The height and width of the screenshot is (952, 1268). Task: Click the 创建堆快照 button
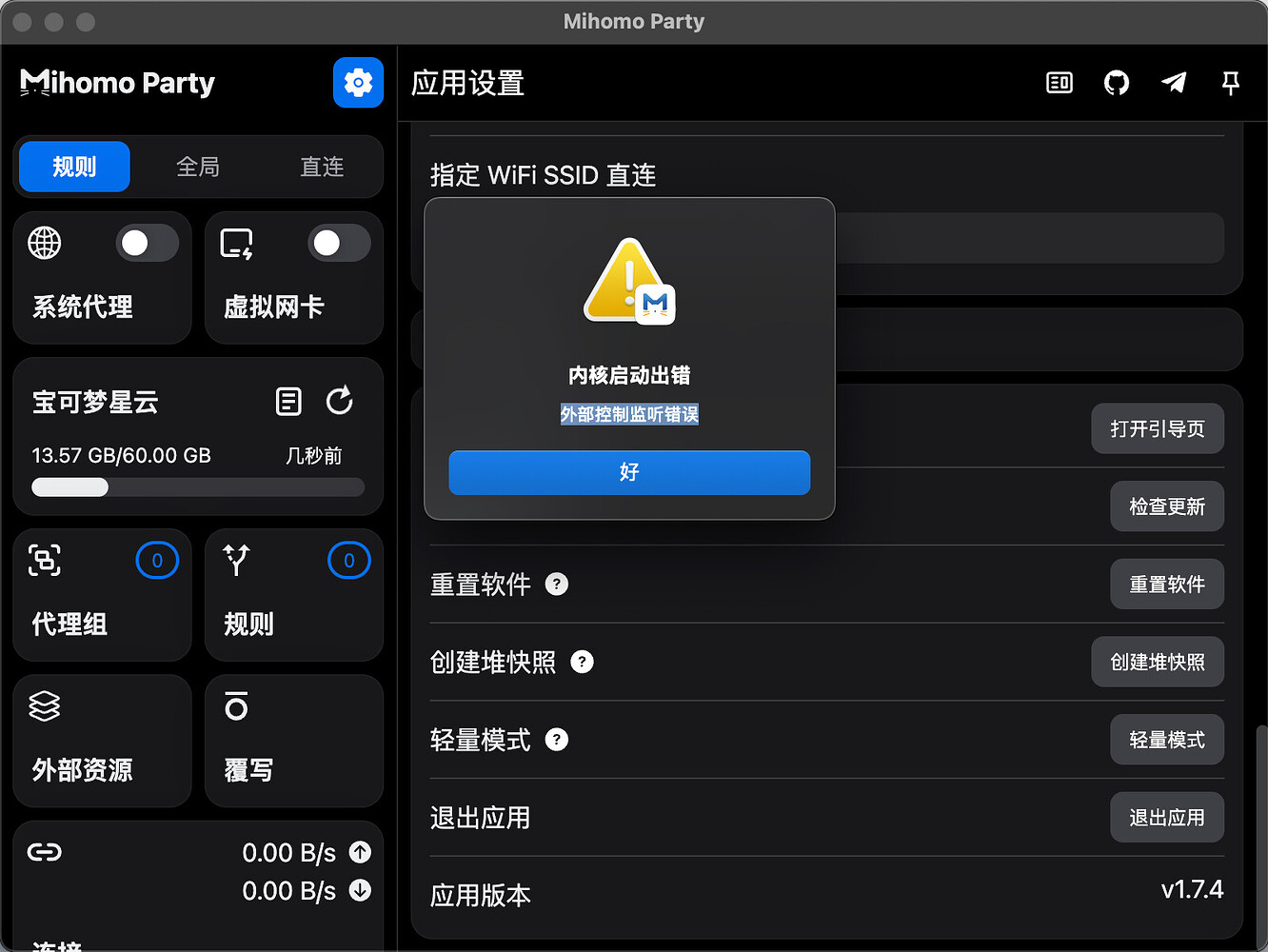[1158, 662]
